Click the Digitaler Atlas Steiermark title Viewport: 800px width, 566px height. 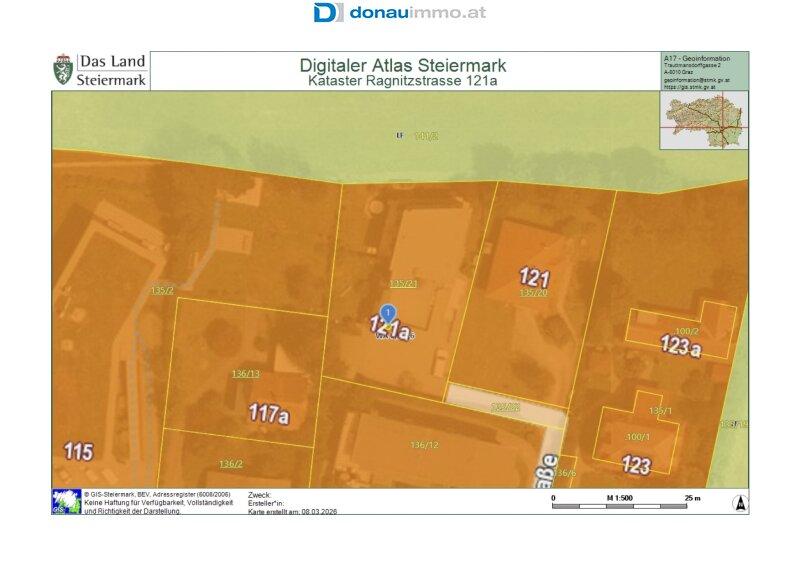(x=402, y=65)
